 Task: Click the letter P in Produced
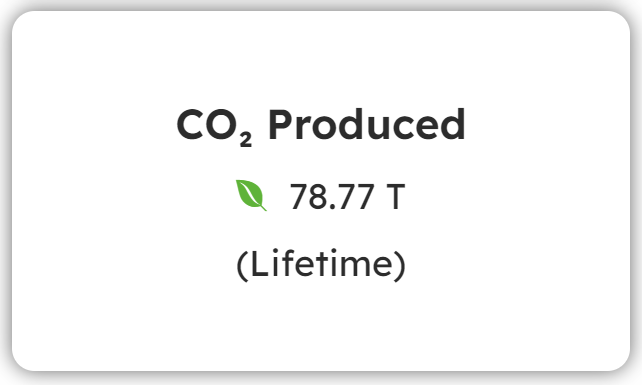(x=282, y=125)
